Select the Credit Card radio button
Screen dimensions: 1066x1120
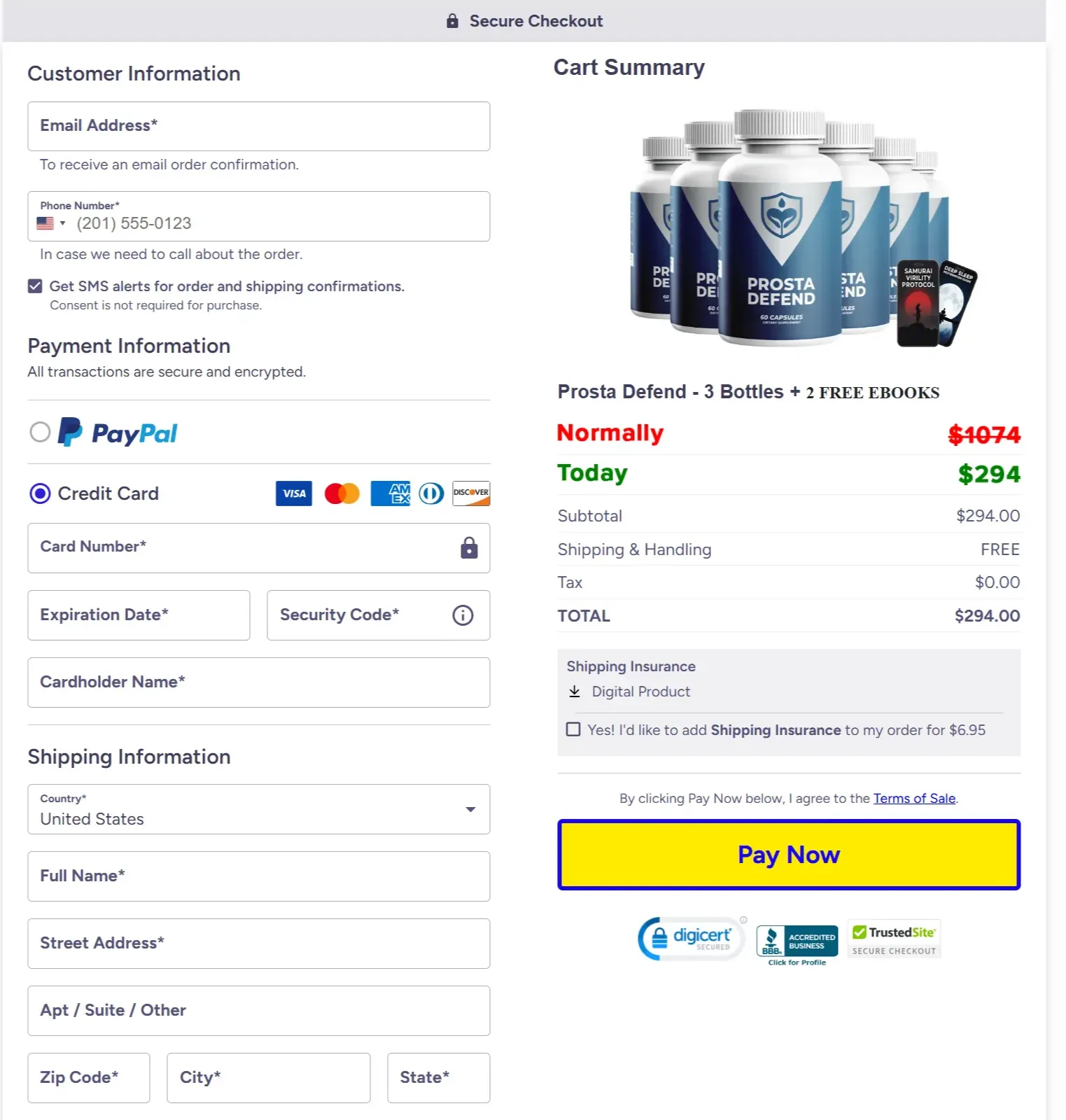40,493
